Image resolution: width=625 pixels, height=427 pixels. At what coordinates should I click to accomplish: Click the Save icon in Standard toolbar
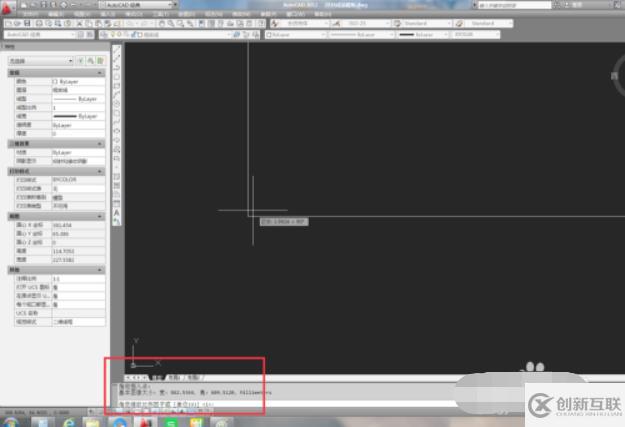(x=27, y=24)
